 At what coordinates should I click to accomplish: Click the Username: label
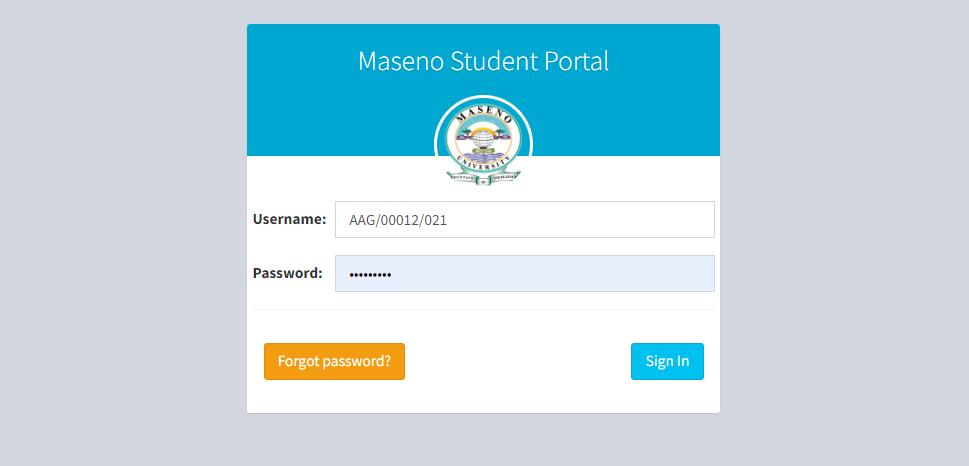tap(289, 219)
